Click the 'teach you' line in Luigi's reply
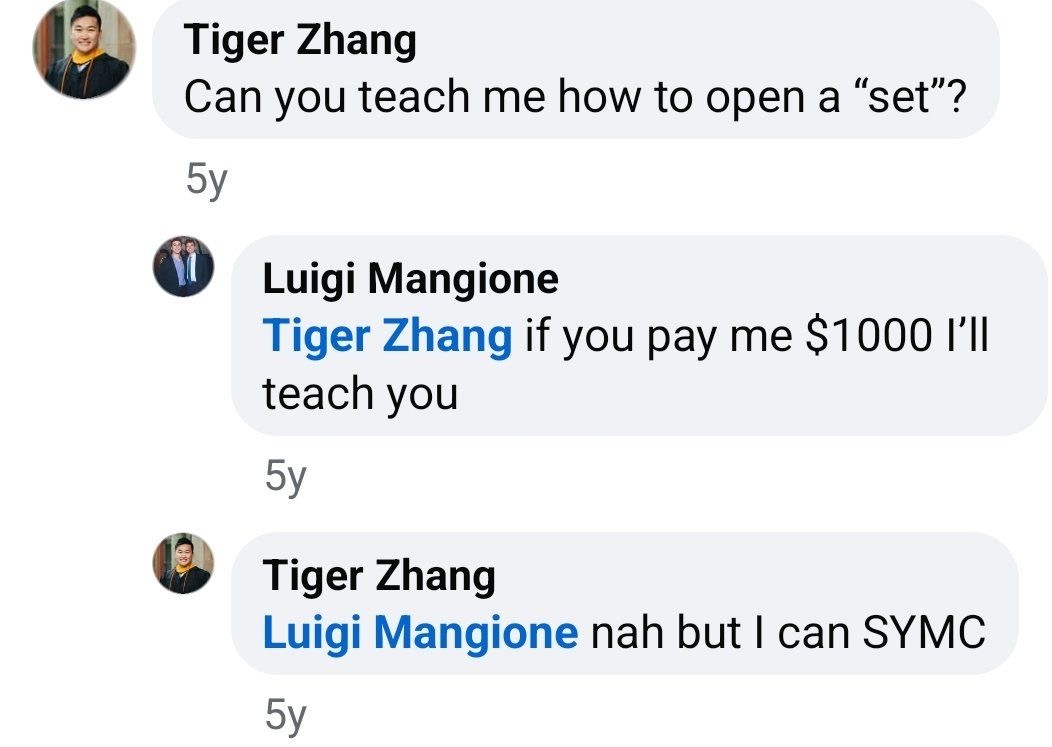Screen dimensions: 1052x747 pos(360,394)
